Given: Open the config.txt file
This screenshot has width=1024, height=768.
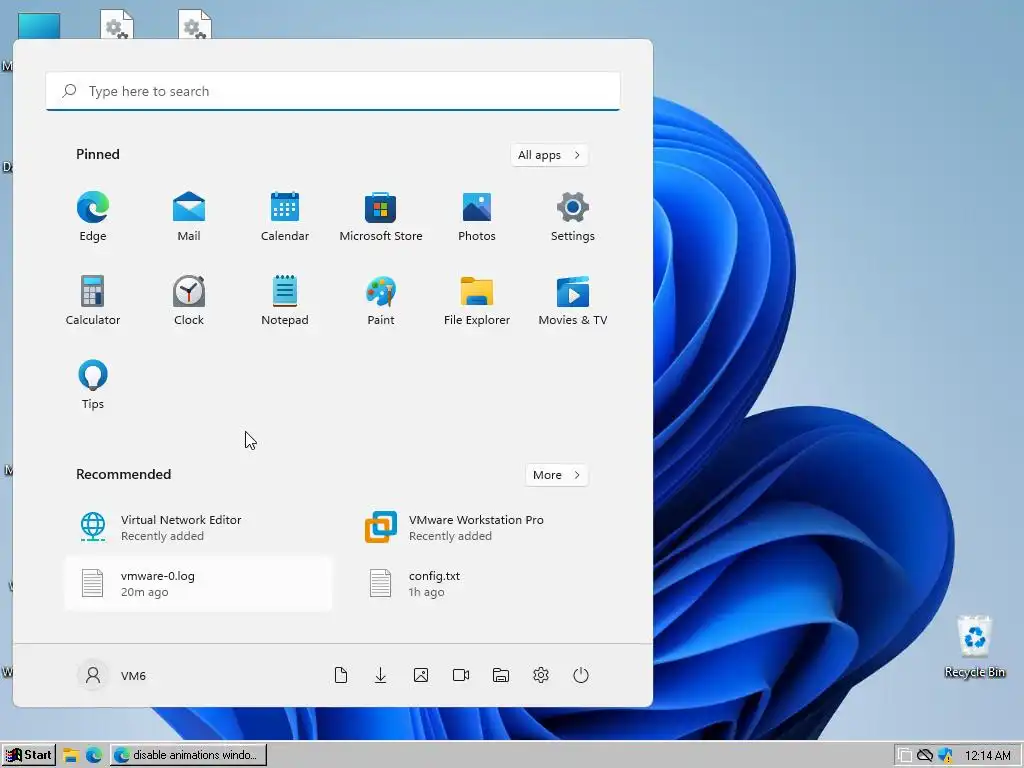Looking at the screenshot, I should [x=486, y=583].
